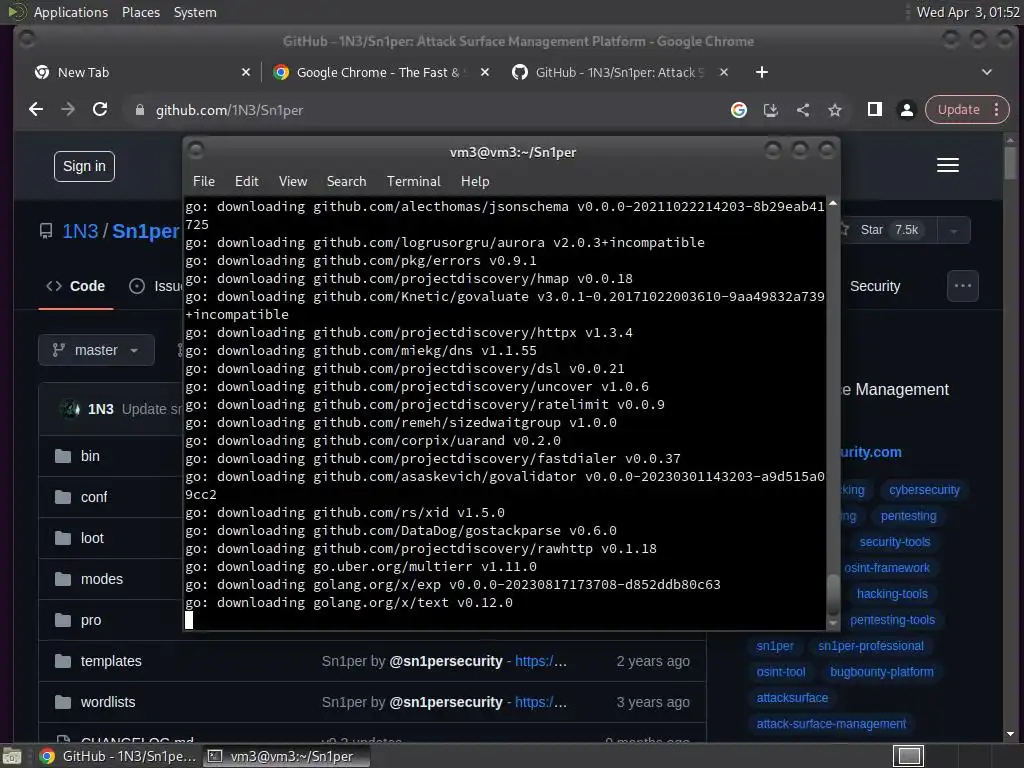
Task: Open GitHub hamburger menu
Action: click(x=948, y=165)
